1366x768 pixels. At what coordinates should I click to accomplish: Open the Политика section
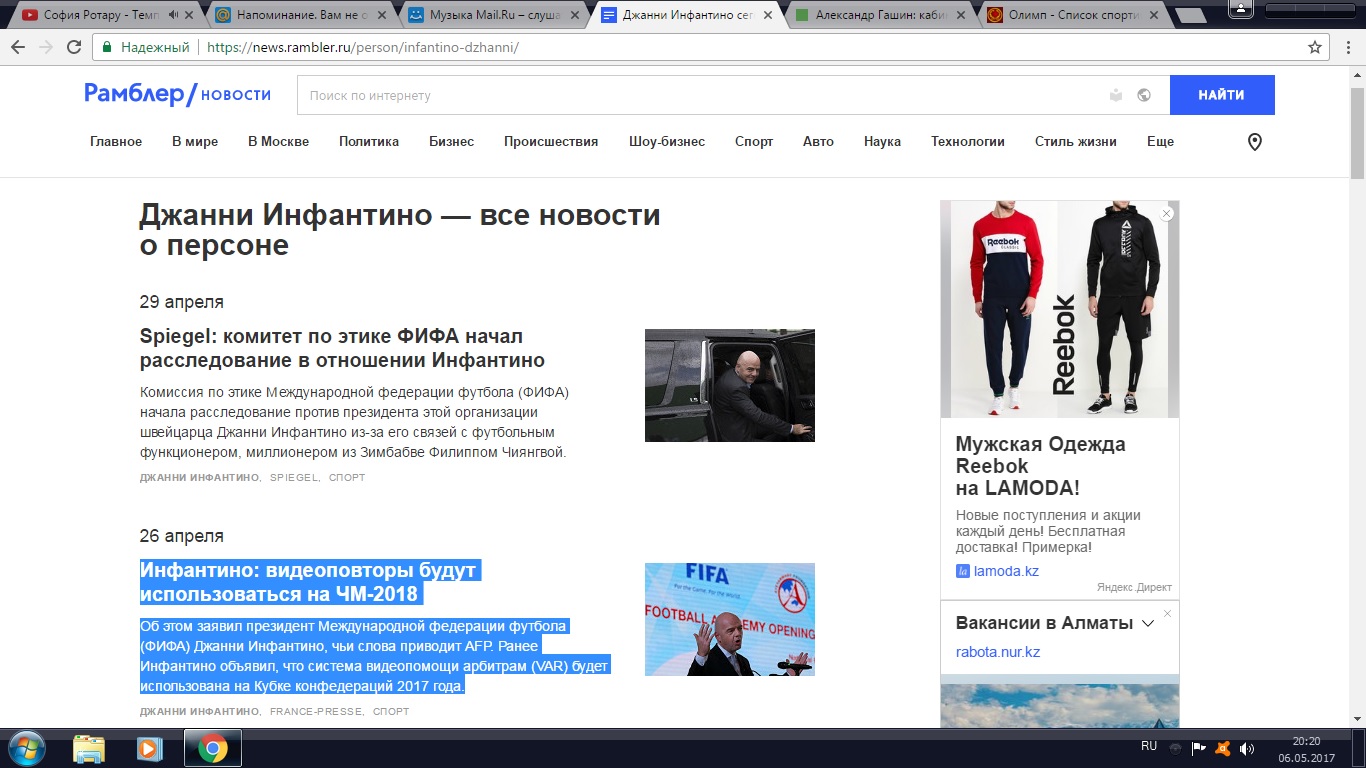click(x=369, y=142)
